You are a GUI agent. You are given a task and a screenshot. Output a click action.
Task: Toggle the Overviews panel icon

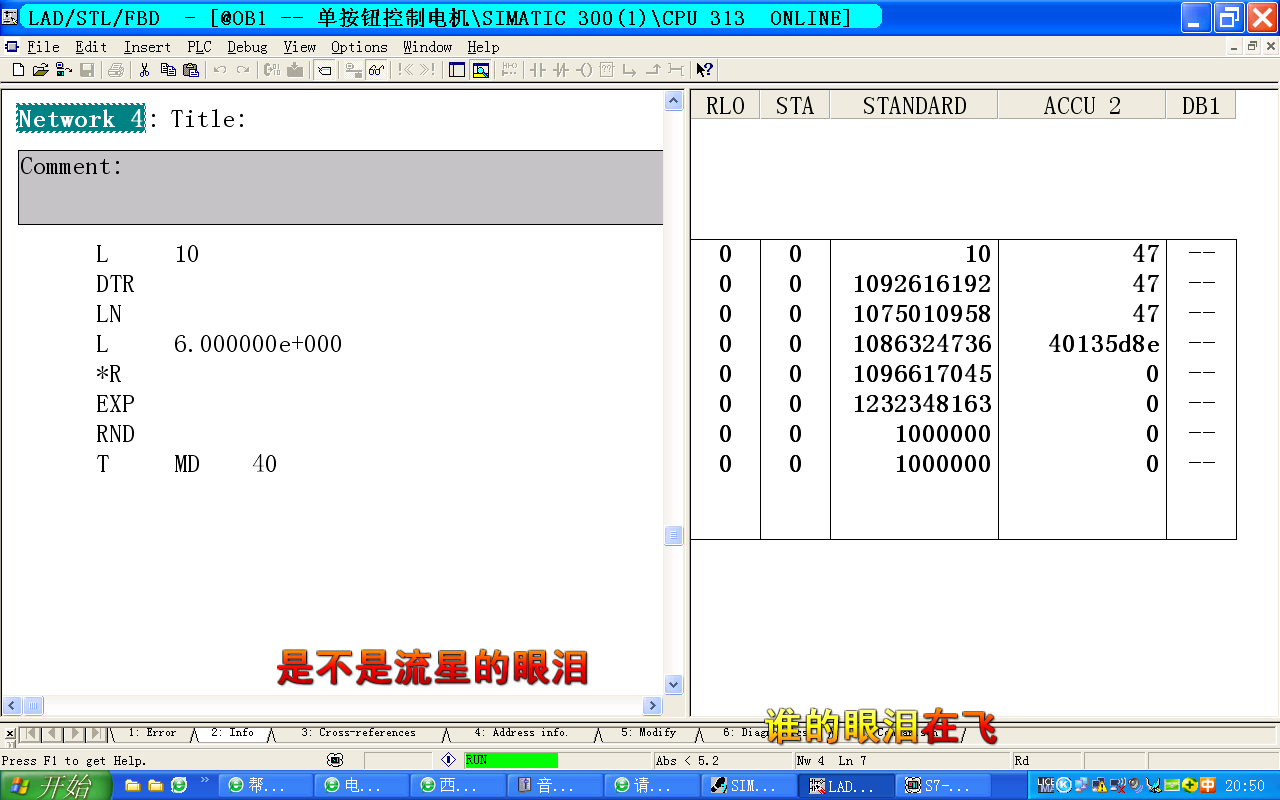(x=457, y=70)
